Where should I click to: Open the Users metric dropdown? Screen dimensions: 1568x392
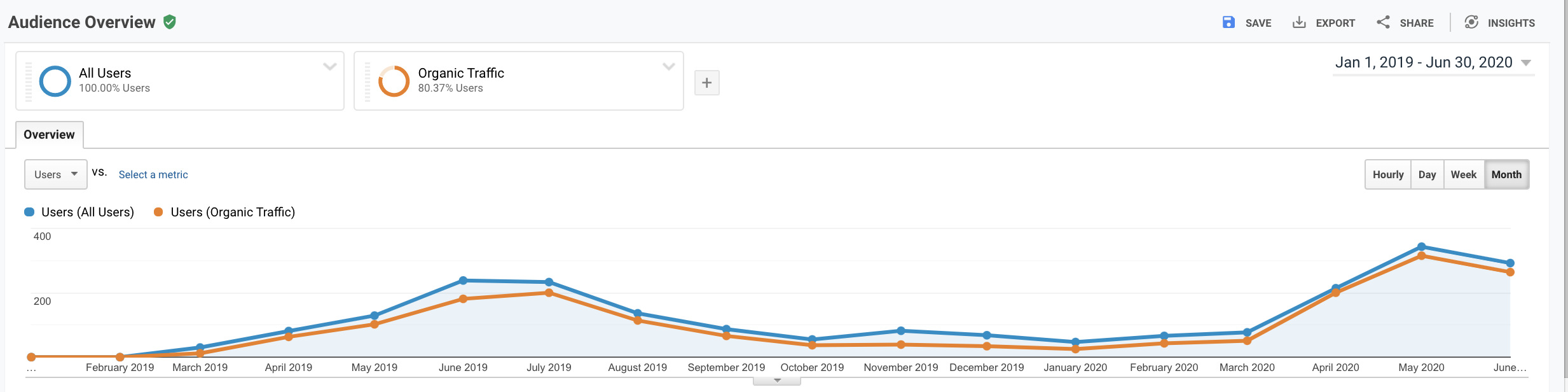(x=56, y=174)
